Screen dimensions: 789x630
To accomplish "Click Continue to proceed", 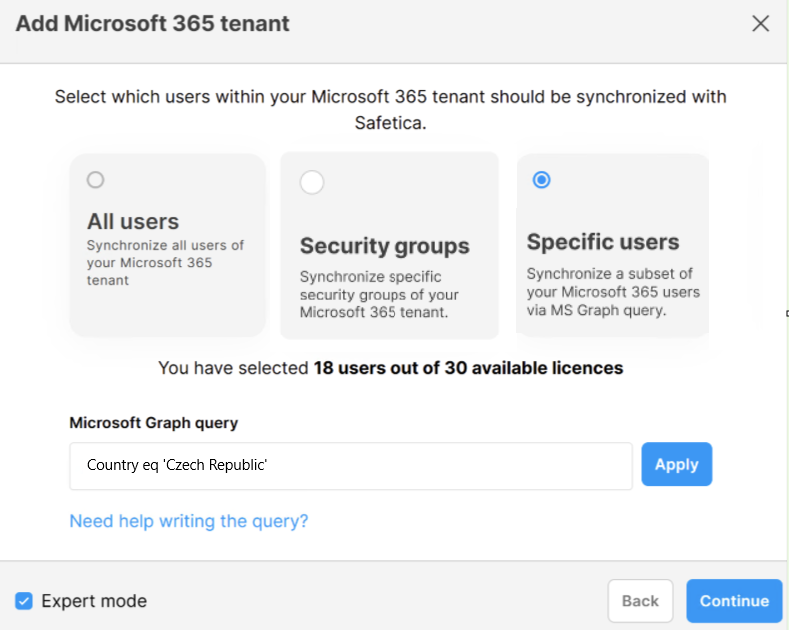I will 734,601.
